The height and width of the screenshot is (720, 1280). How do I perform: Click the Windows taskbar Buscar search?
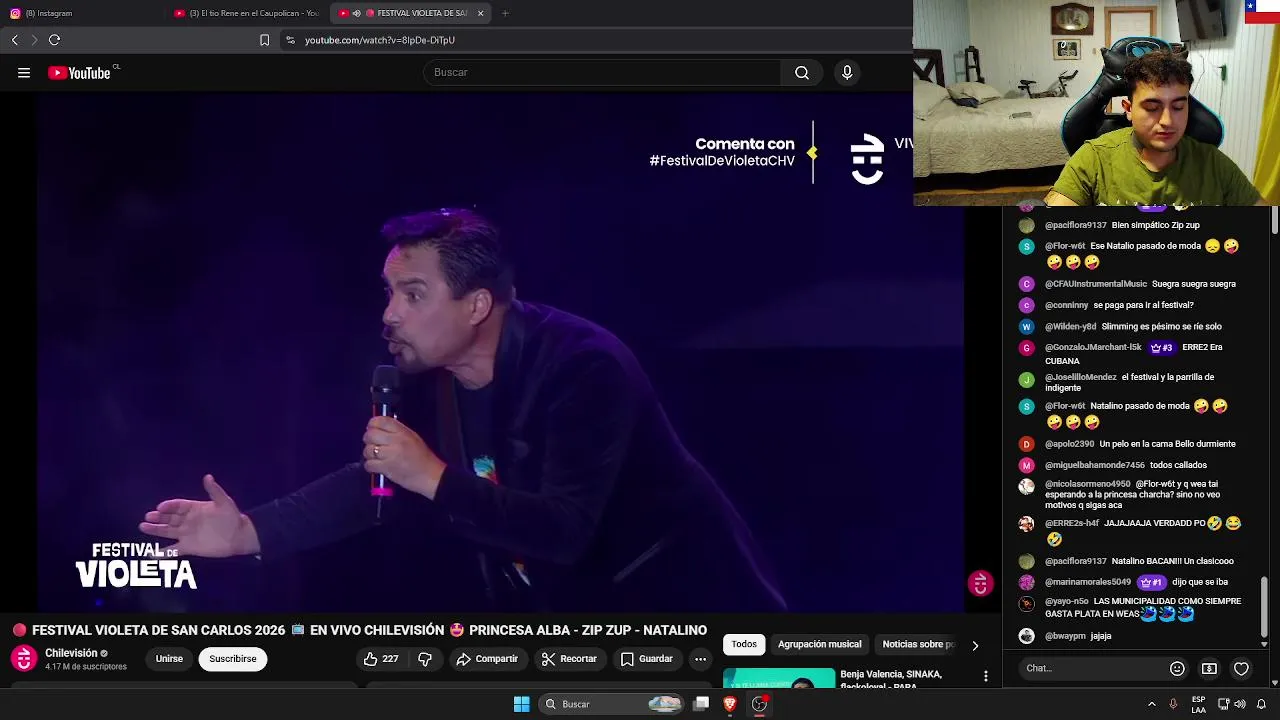tap(612, 704)
